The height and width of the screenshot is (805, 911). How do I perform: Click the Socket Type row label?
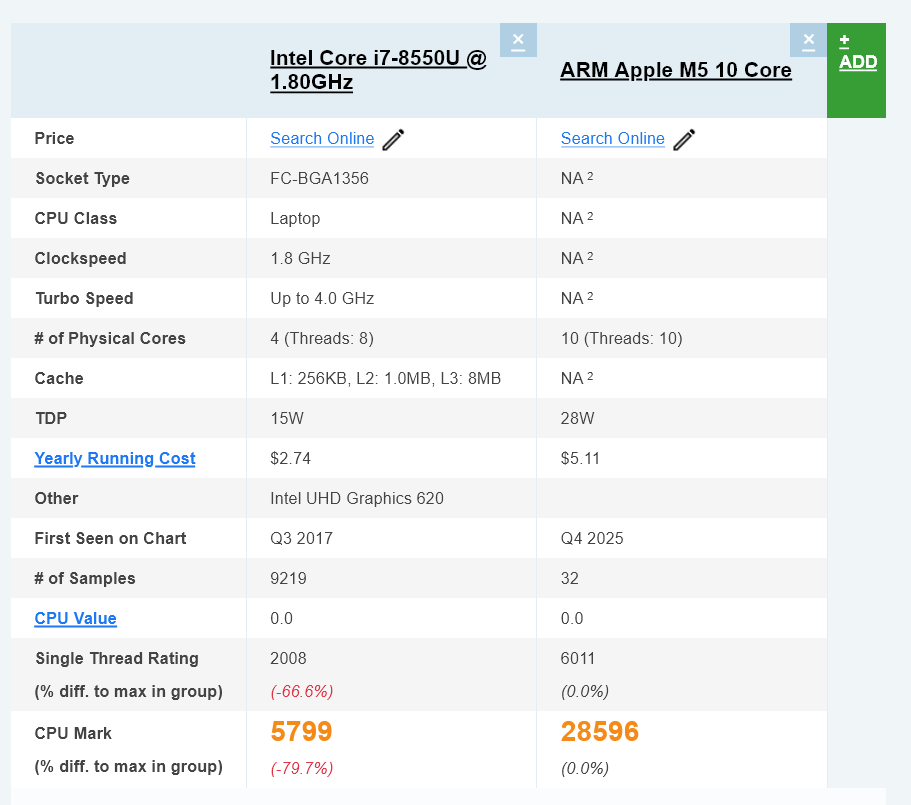83,178
